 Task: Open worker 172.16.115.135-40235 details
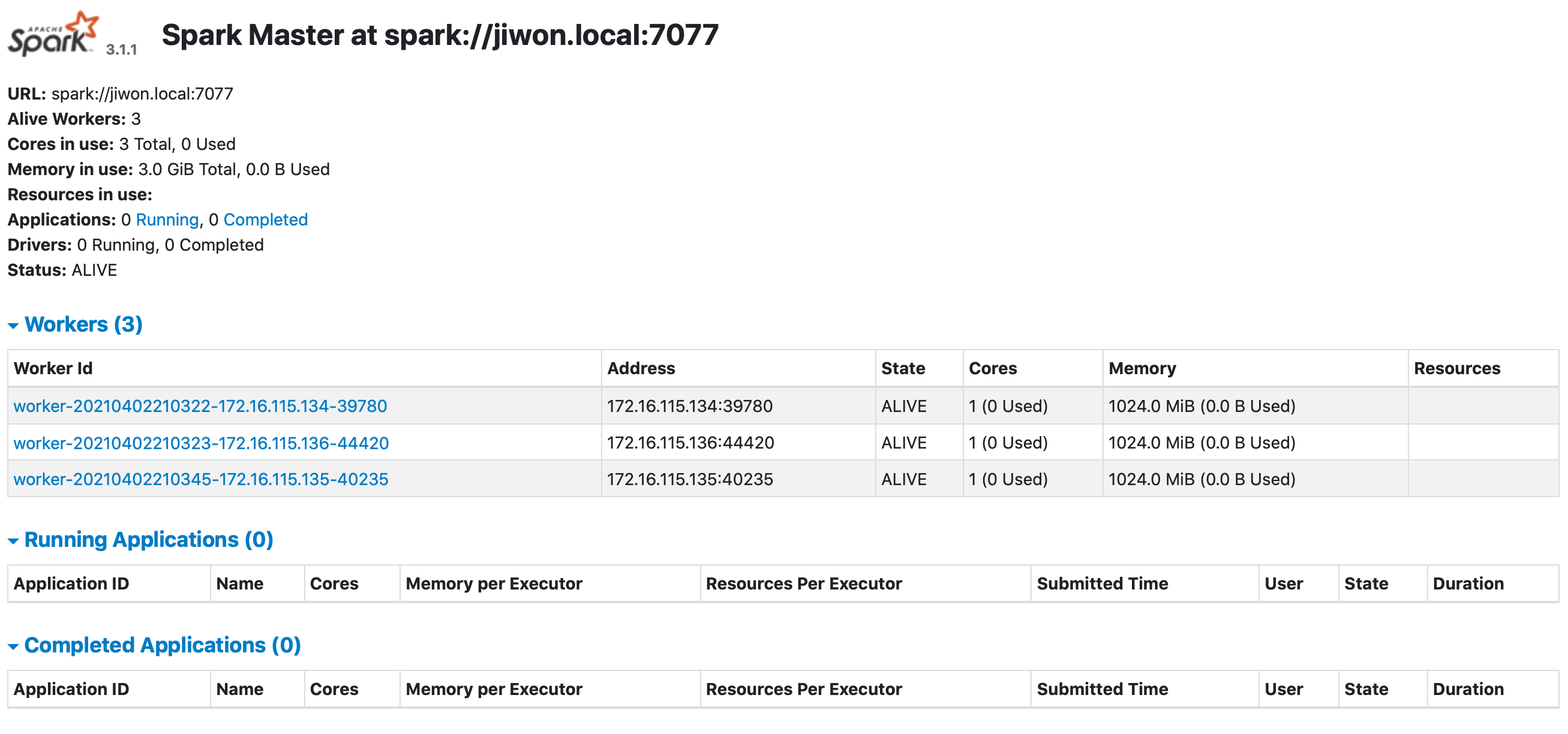[200, 480]
